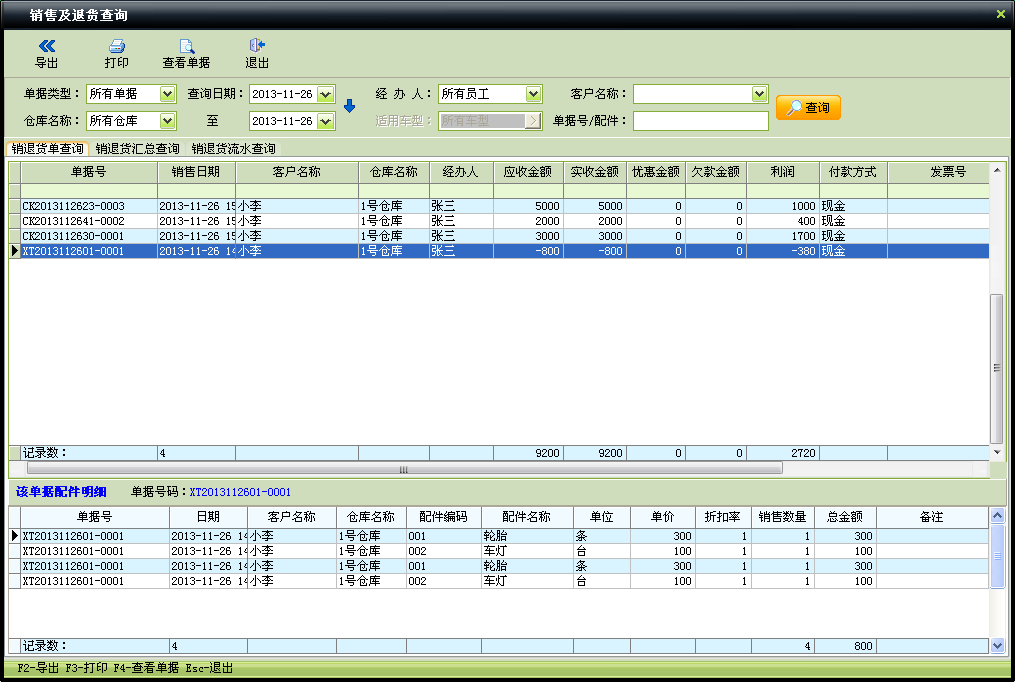This screenshot has width=1015, height=682.
Task: Click the upper table's vertical scrollbar thumb
Action: coord(996,368)
